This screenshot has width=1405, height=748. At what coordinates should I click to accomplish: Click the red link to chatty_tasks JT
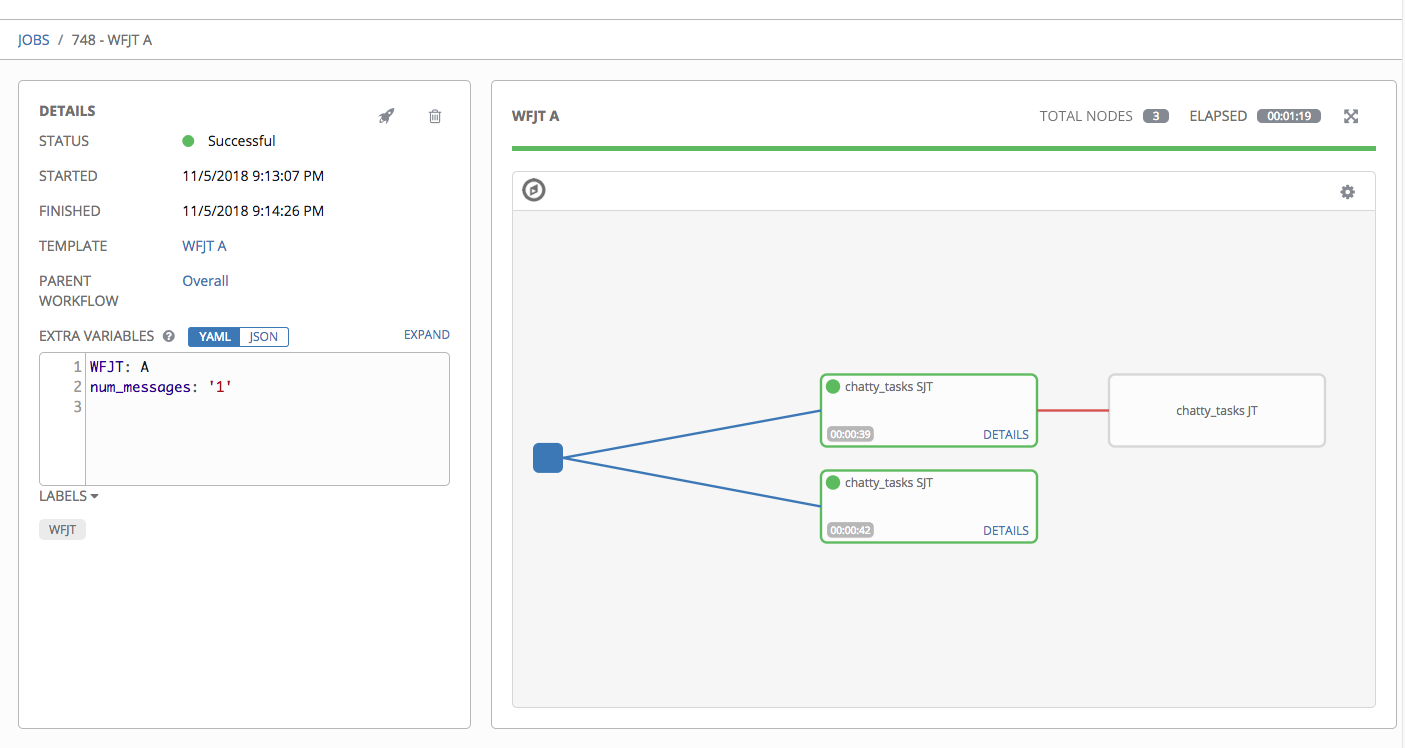[x=1073, y=410]
